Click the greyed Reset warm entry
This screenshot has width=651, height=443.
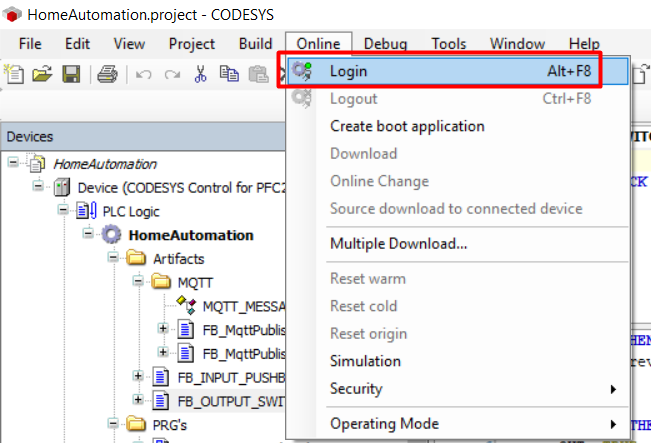pyautogui.click(x=458, y=279)
